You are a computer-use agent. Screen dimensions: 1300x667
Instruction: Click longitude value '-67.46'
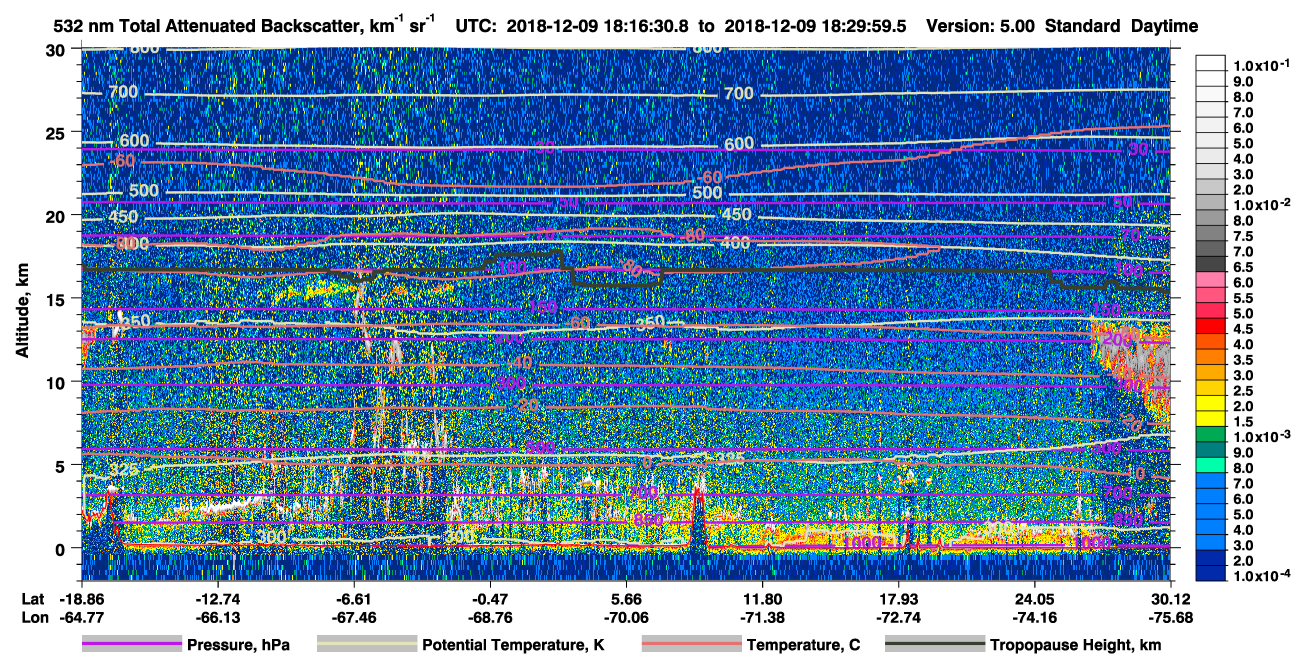354,617
